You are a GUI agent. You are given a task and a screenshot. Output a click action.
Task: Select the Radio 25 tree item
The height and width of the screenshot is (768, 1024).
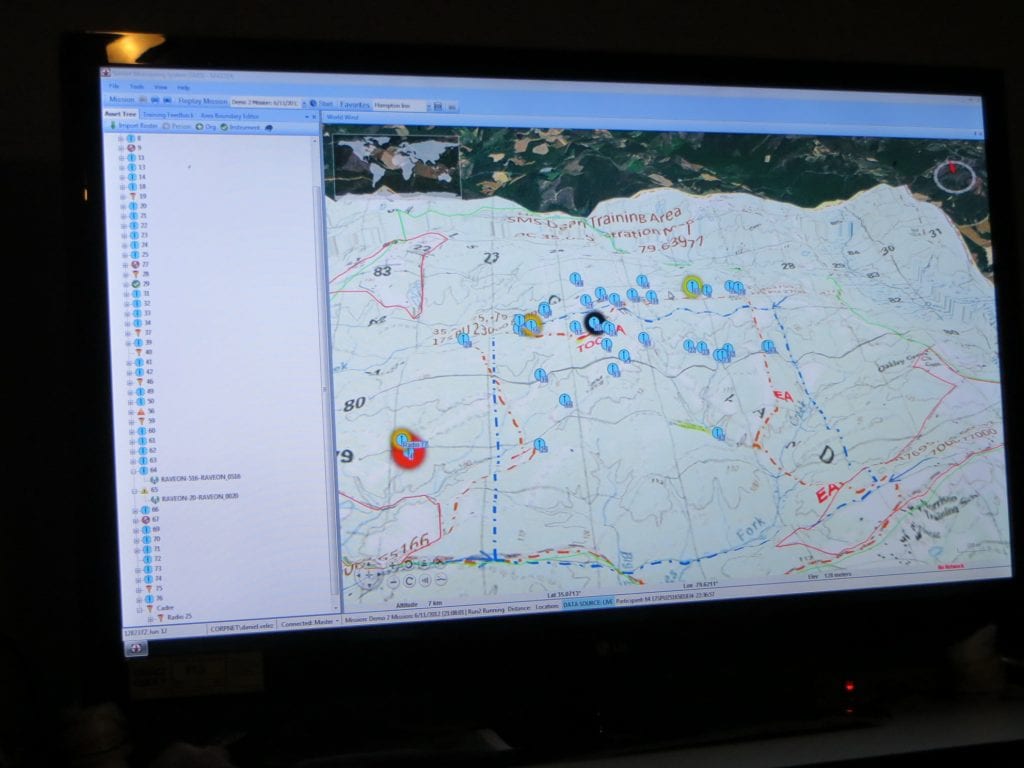click(179, 617)
